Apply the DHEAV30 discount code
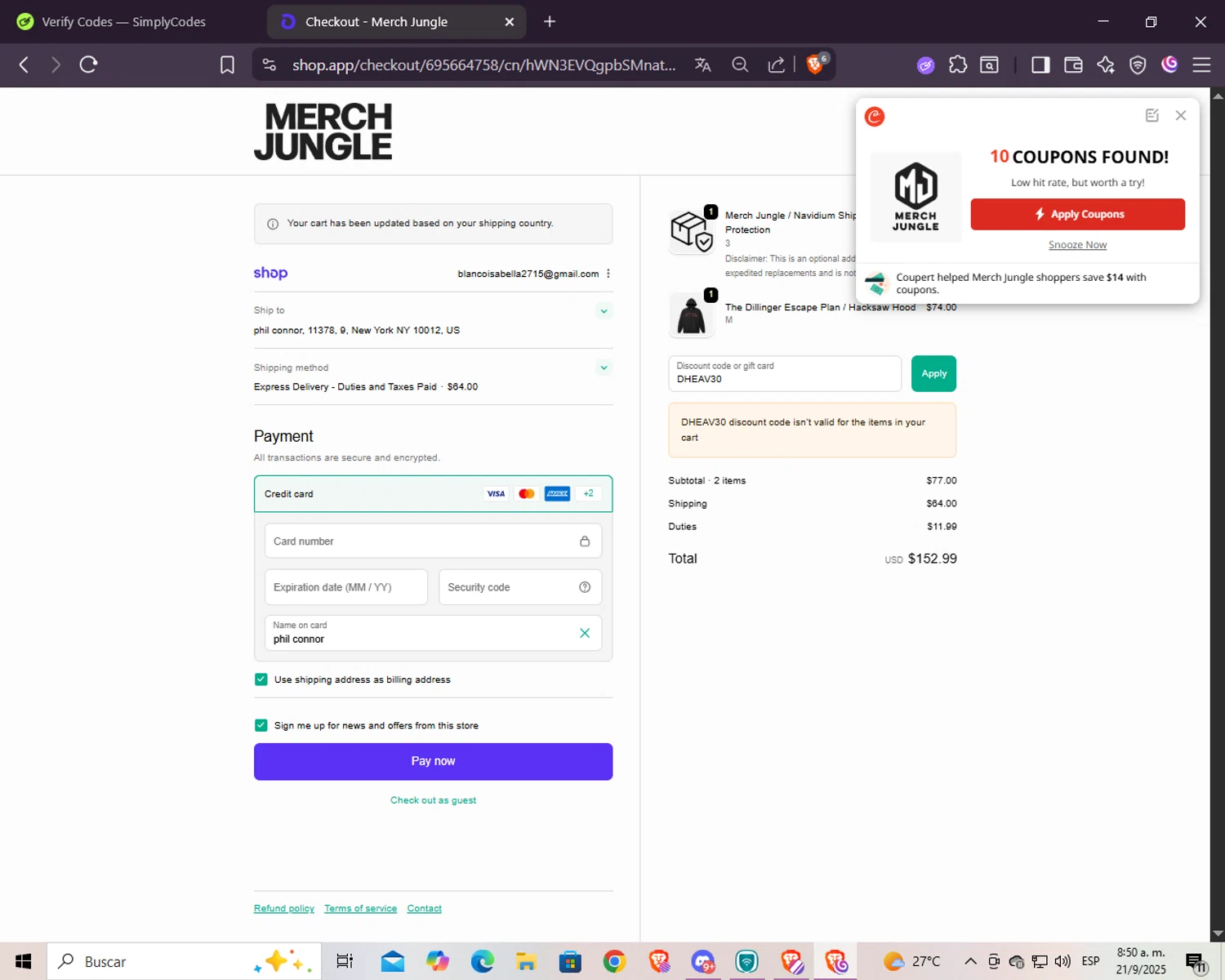 (933, 373)
